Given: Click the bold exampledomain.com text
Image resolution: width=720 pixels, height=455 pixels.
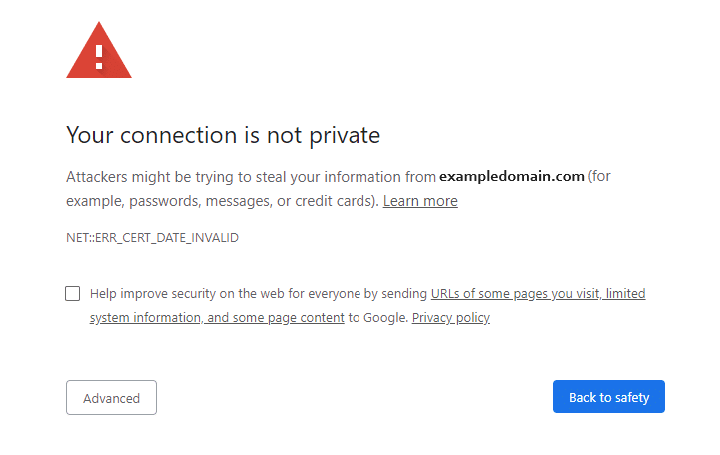Looking at the screenshot, I should [x=511, y=177].
